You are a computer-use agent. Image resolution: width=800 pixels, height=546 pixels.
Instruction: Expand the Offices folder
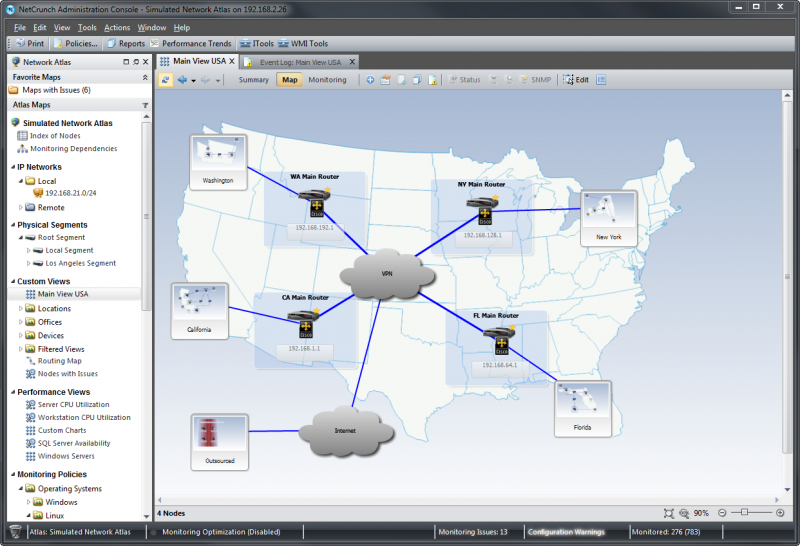coord(21,322)
